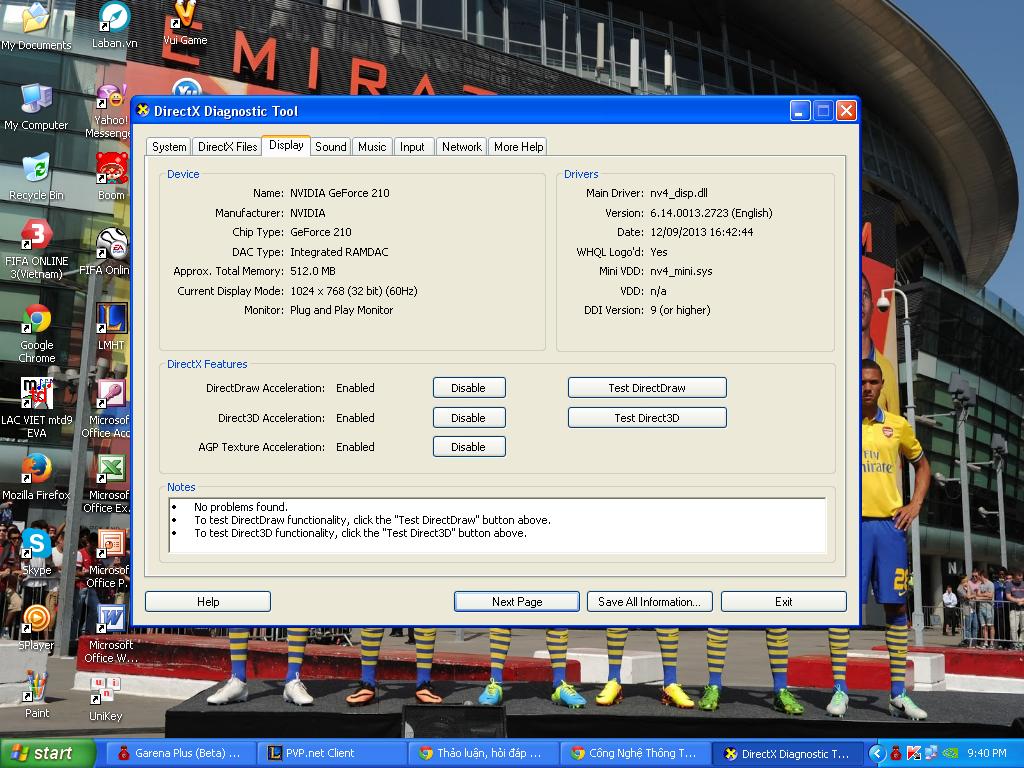Viewport: 1024px width, 768px height.
Task: Expand hidden system tray icons arrow
Action: tap(876, 753)
